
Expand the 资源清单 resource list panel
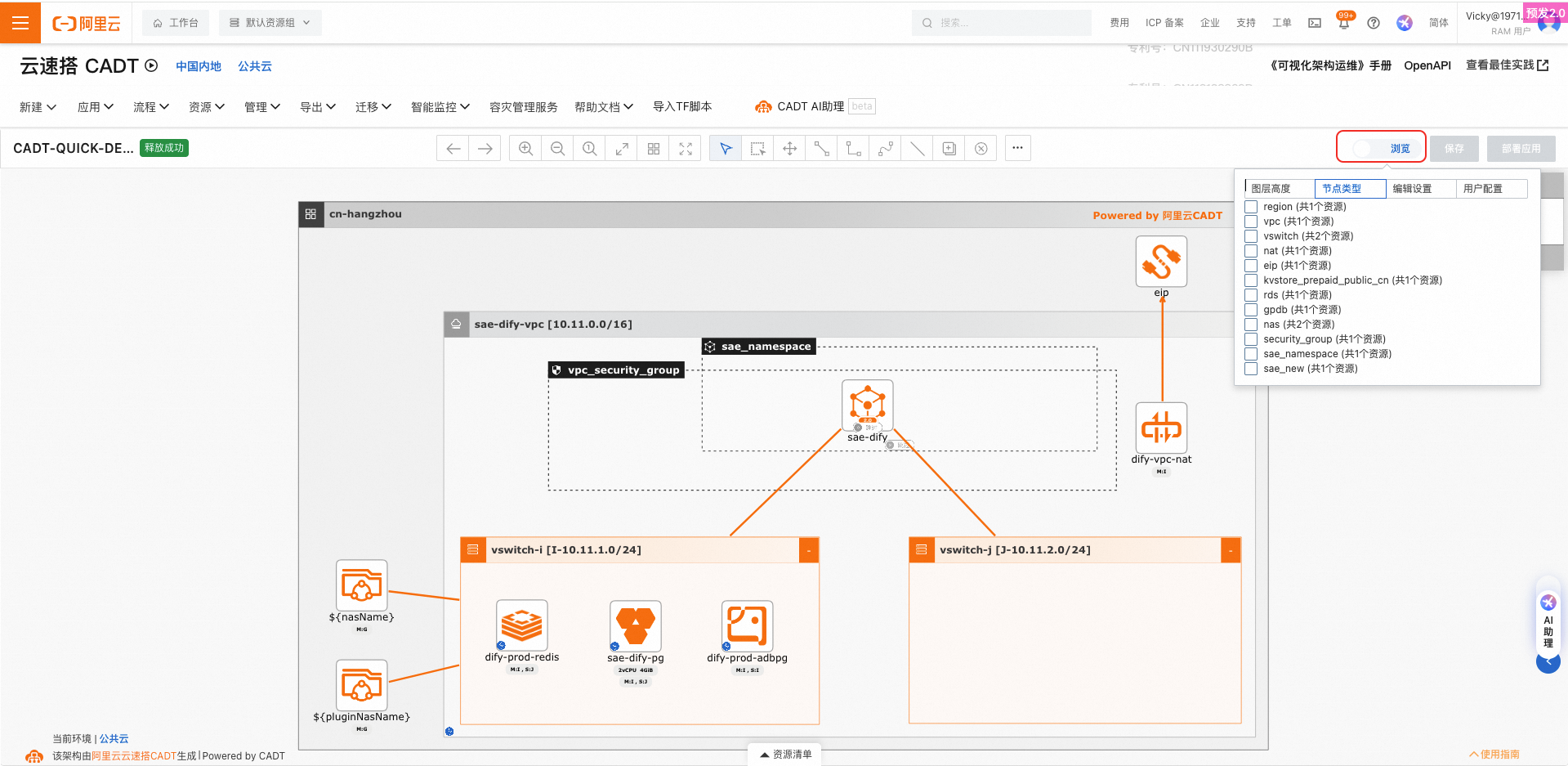(785, 755)
